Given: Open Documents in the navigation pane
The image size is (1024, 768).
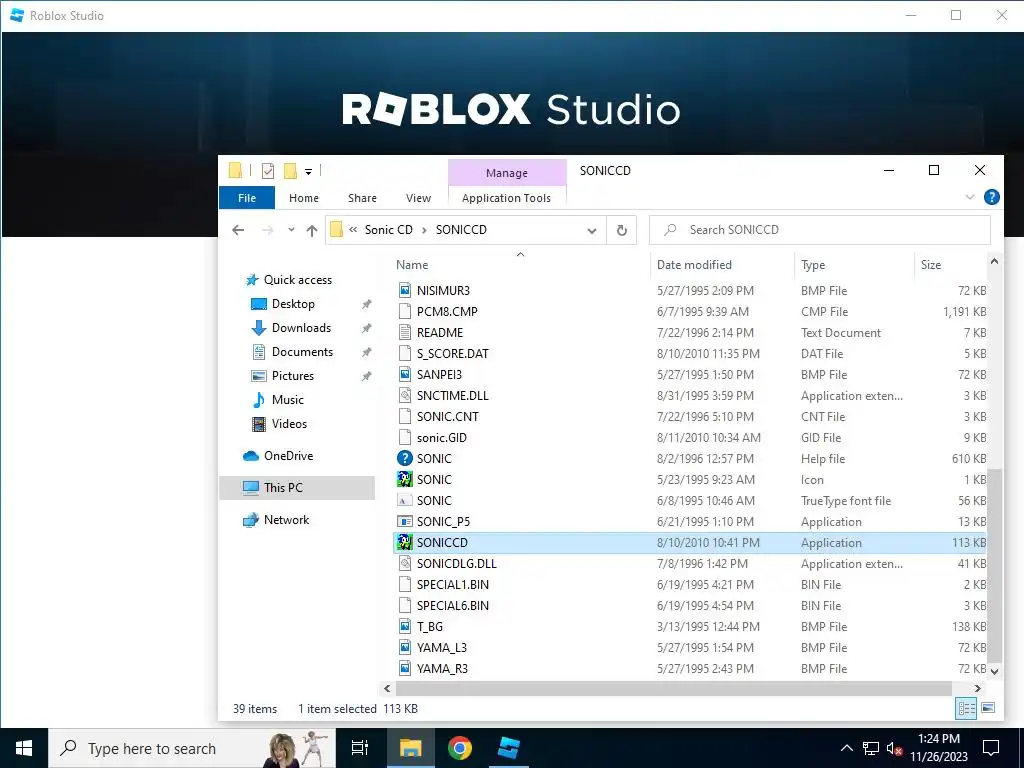Looking at the screenshot, I should pyautogui.click(x=302, y=352).
